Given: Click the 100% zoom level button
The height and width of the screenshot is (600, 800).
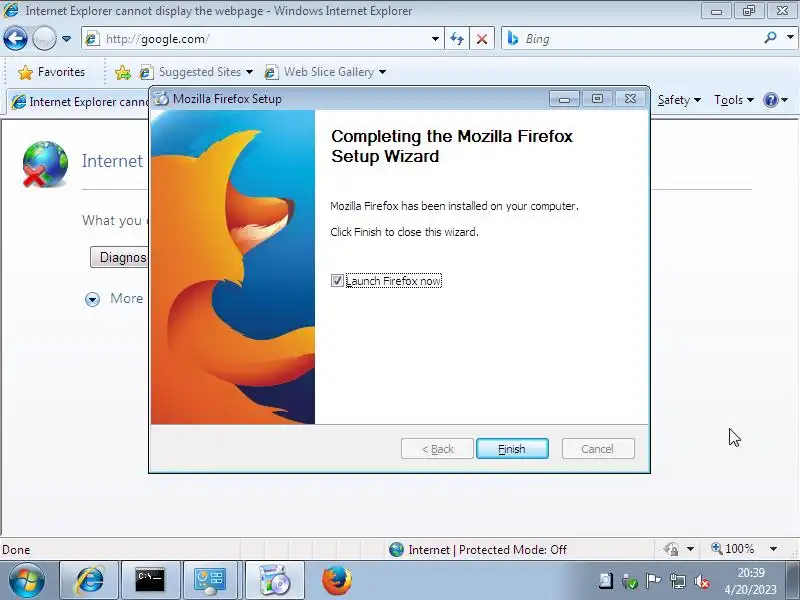Looking at the screenshot, I should (x=732, y=549).
